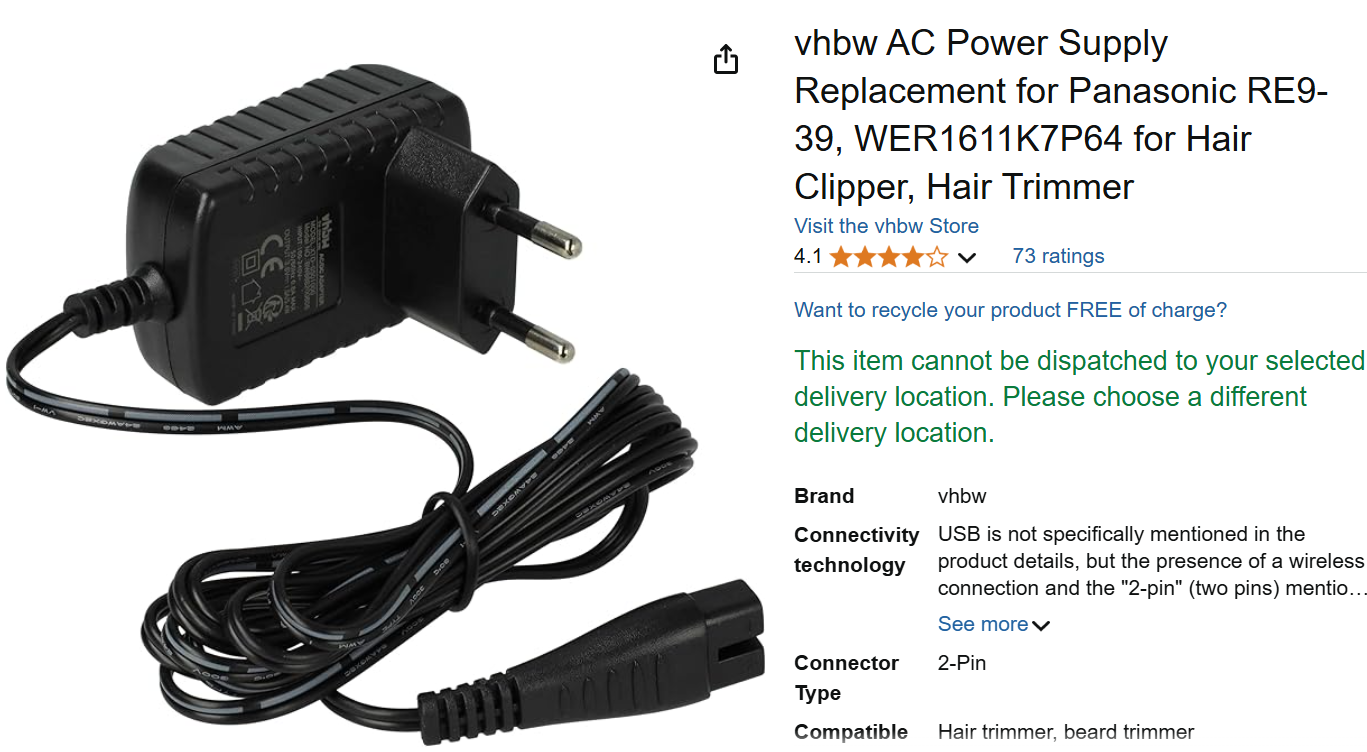
Task: Click See more under Connectivity technology
Action: [983, 624]
